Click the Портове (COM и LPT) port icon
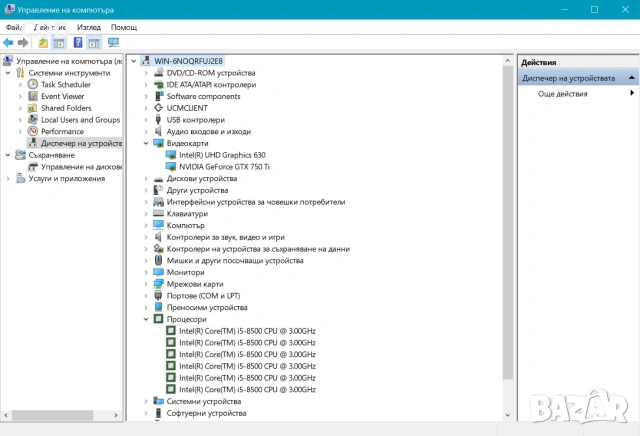The width and height of the screenshot is (640, 436). (158, 296)
